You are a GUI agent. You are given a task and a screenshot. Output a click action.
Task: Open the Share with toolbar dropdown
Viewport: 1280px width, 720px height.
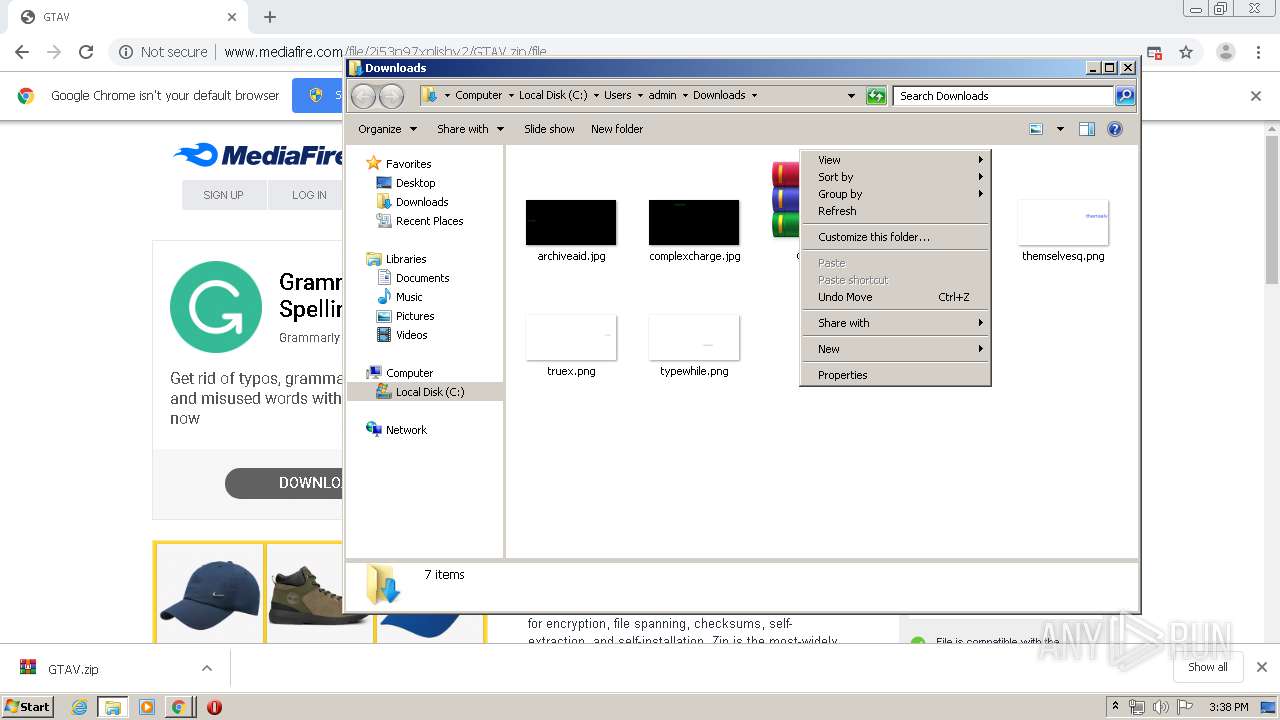coord(470,129)
